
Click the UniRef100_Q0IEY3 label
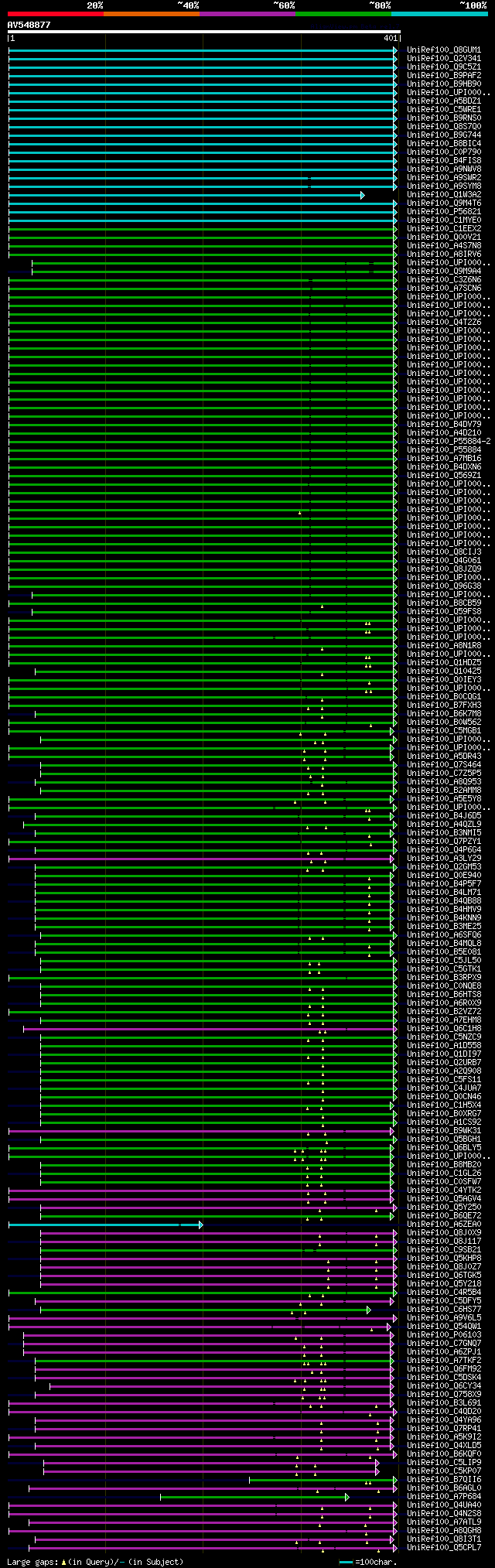[x=444, y=680]
